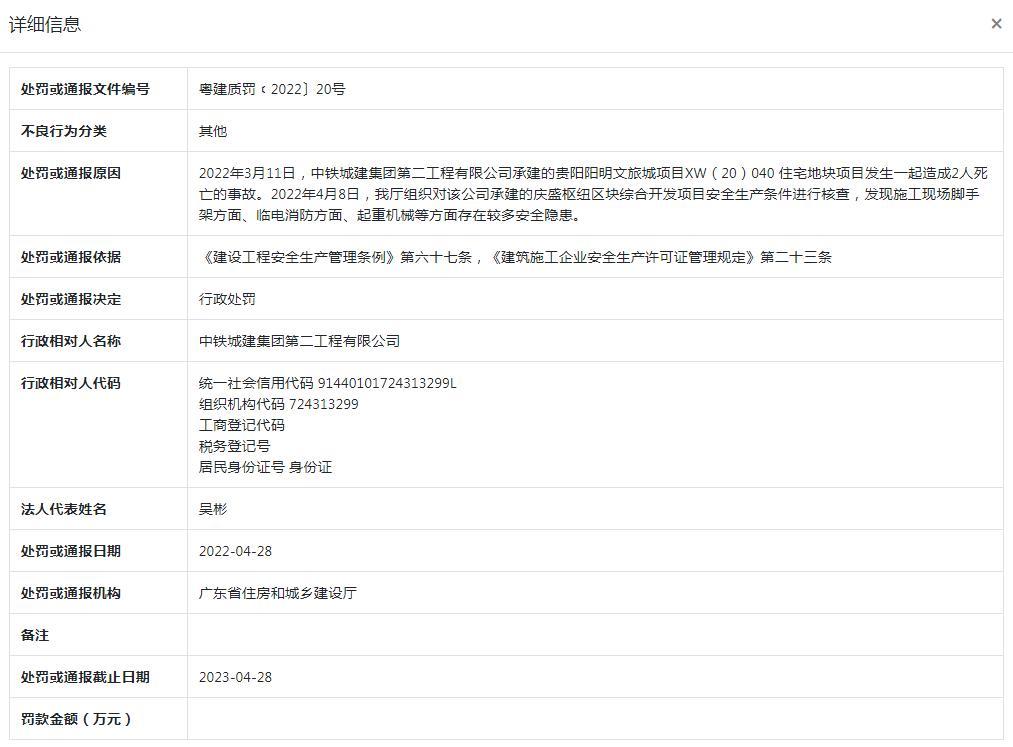Select the 处罚或通报机构 label
The width and height of the screenshot is (1013, 747).
click(x=70, y=593)
